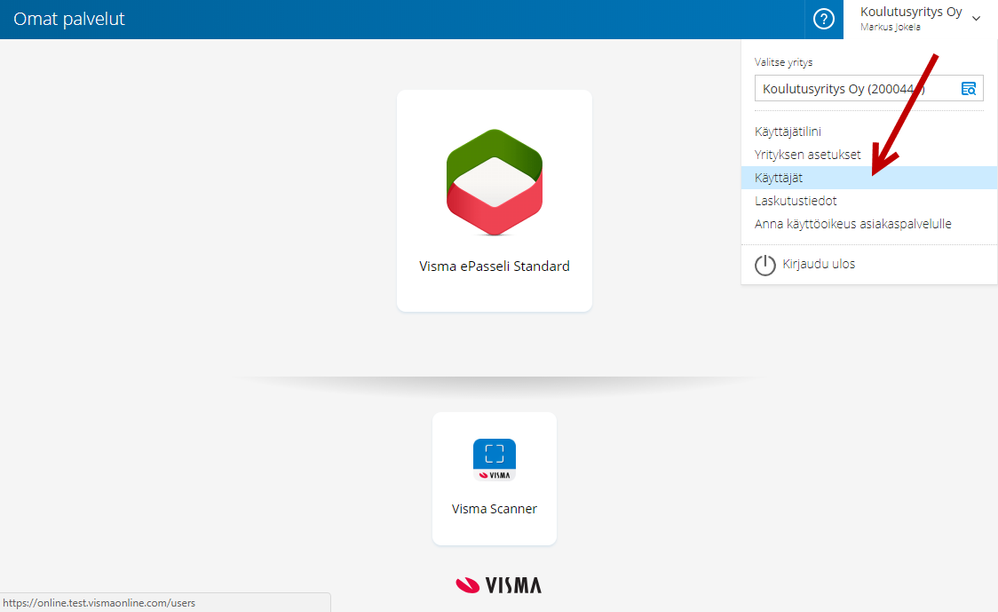Click the Visma Scanner label
Viewport: 998px width, 612px height.
(x=495, y=509)
